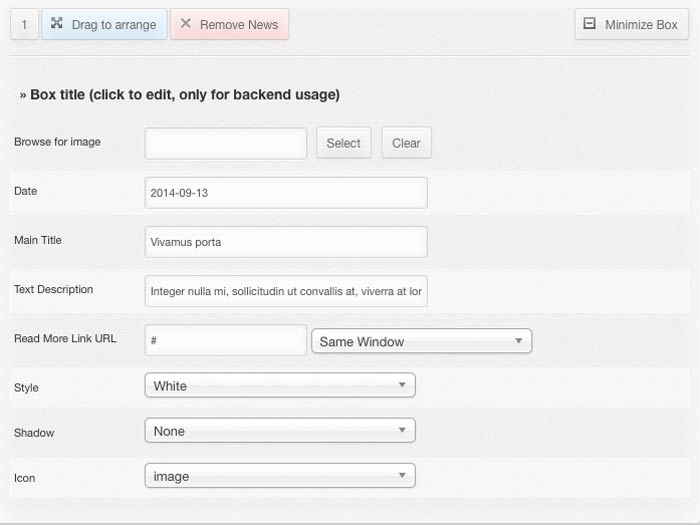This screenshot has height=525, width=700.
Task: Expand the Style dropdown set to White
Action: point(280,385)
